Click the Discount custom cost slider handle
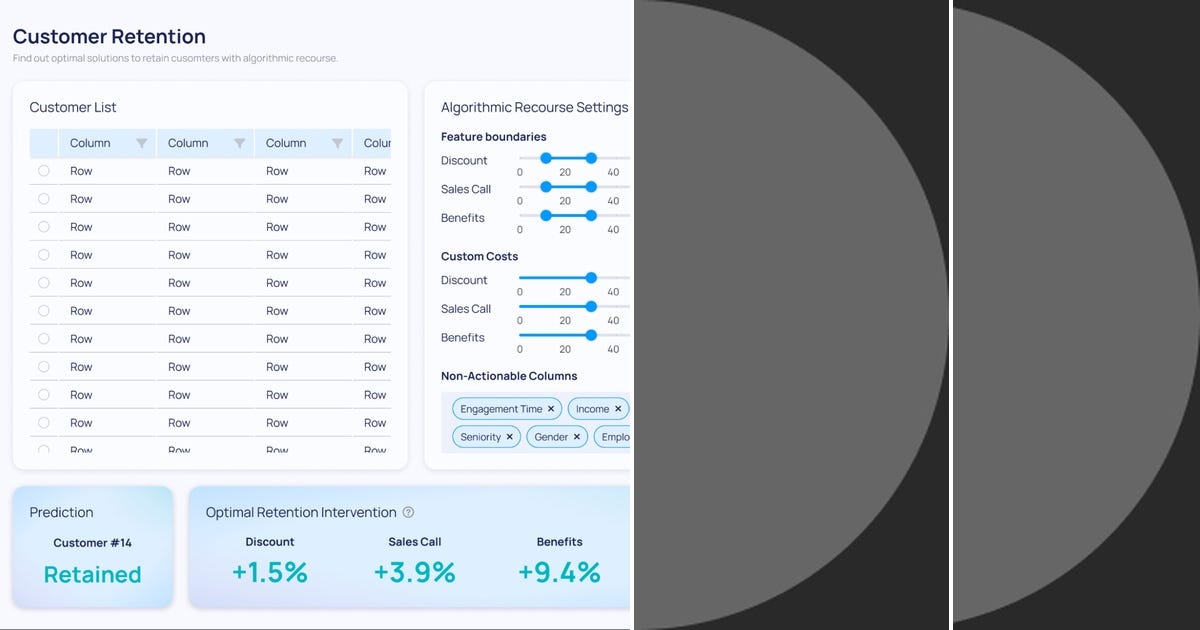 pos(590,278)
